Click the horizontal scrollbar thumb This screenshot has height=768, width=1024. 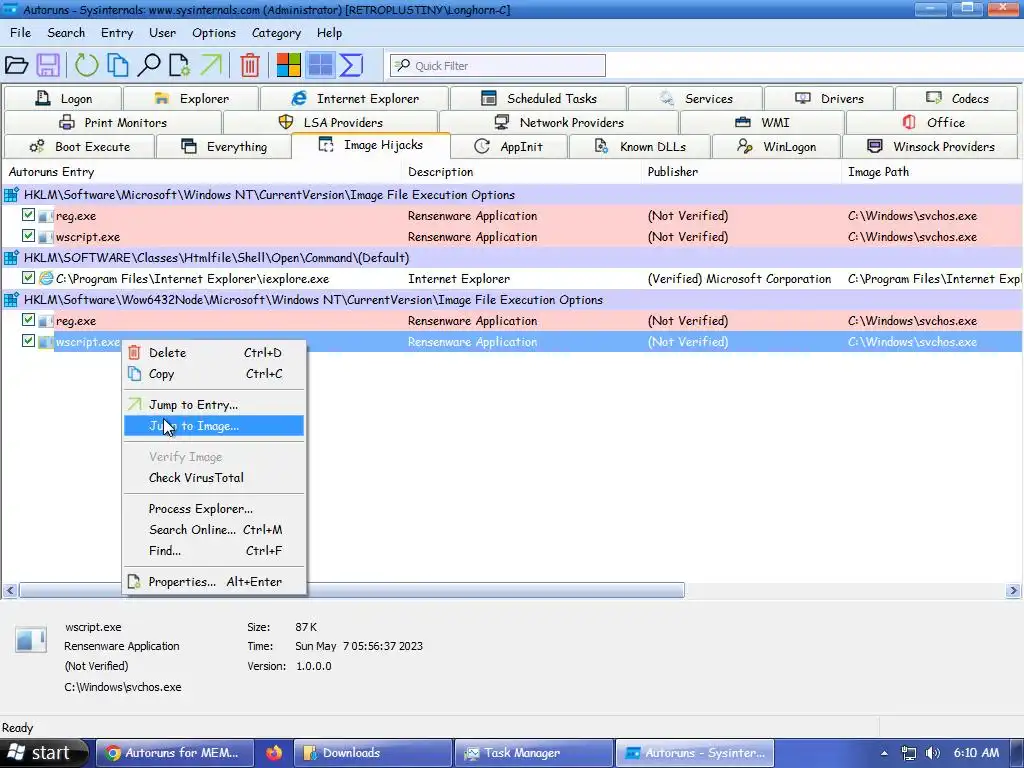click(352, 590)
